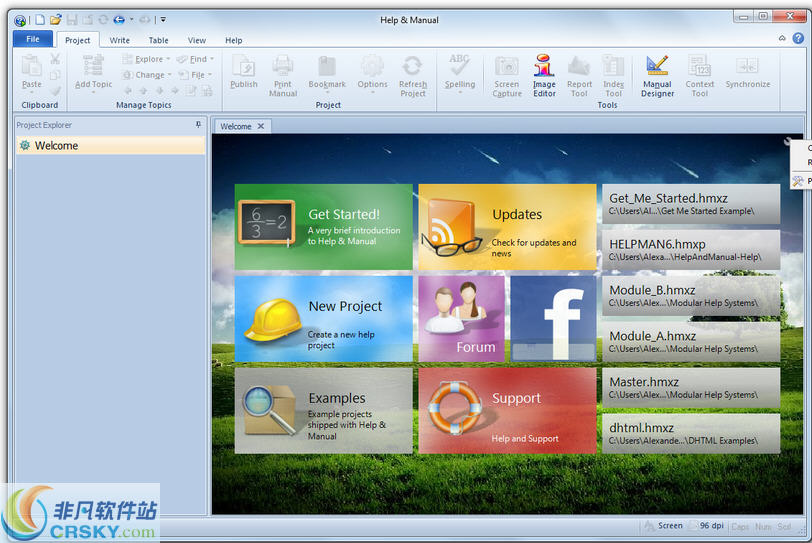Open recent file Get_Me_Started.hmxz
The image size is (812, 543).
coord(691,204)
